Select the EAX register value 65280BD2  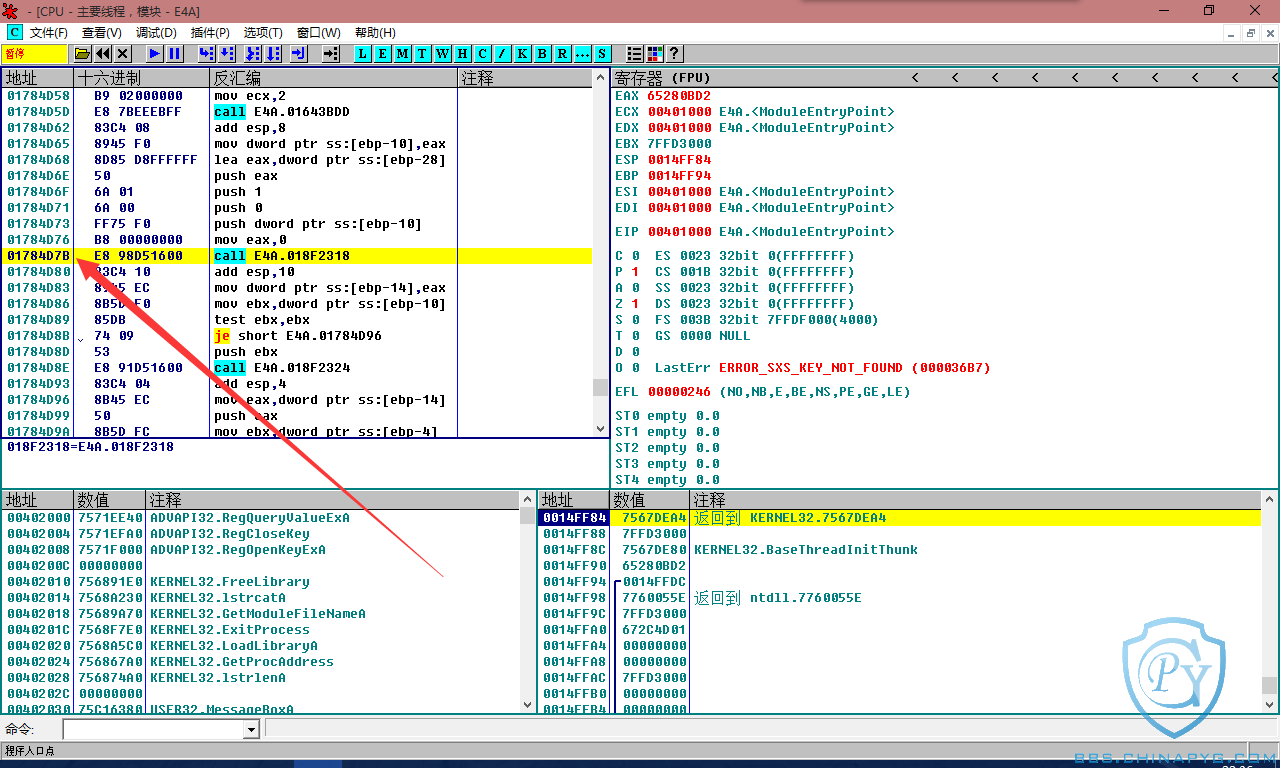(x=679, y=96)
